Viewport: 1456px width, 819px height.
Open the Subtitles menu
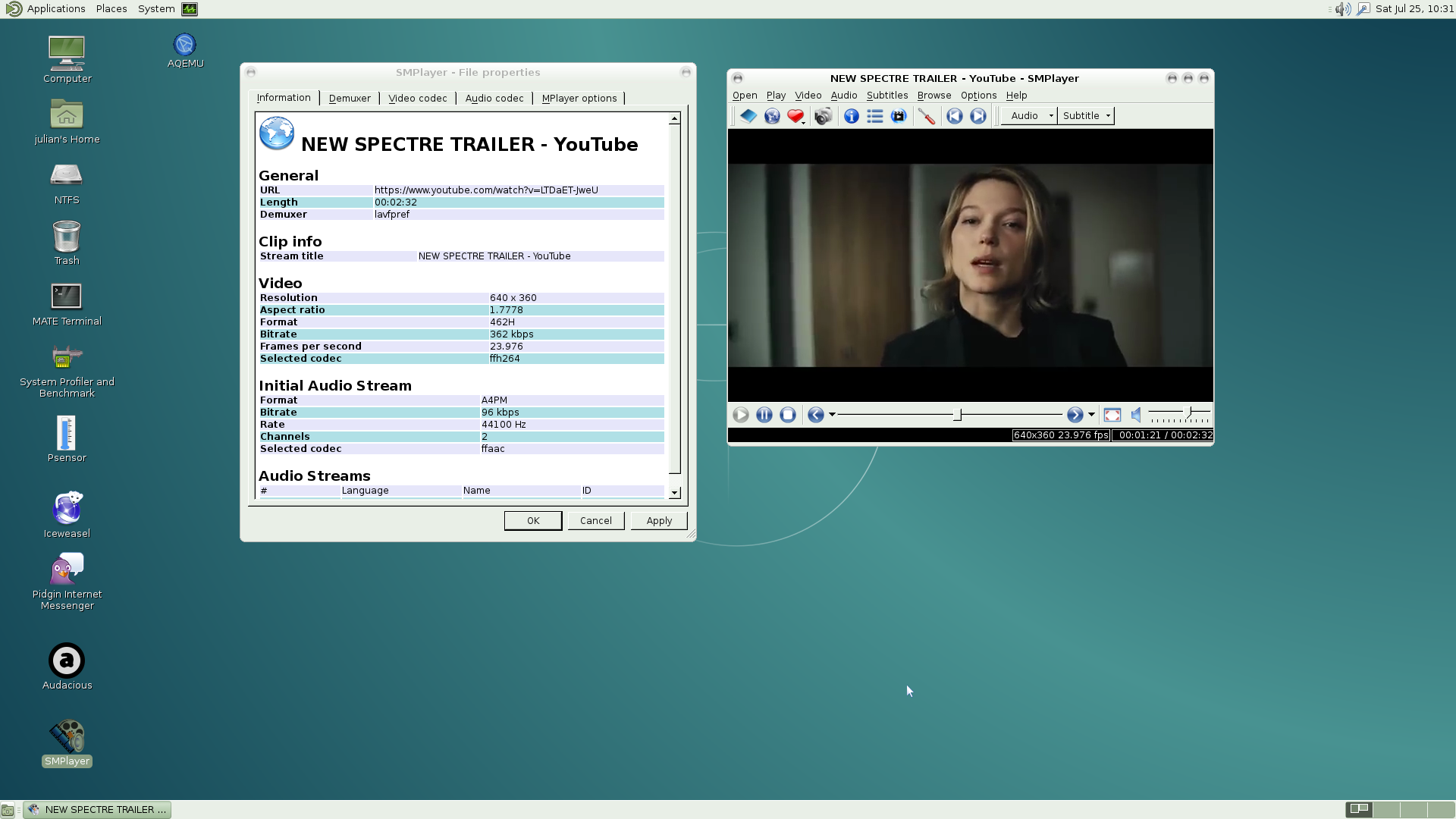click(886, 96)
